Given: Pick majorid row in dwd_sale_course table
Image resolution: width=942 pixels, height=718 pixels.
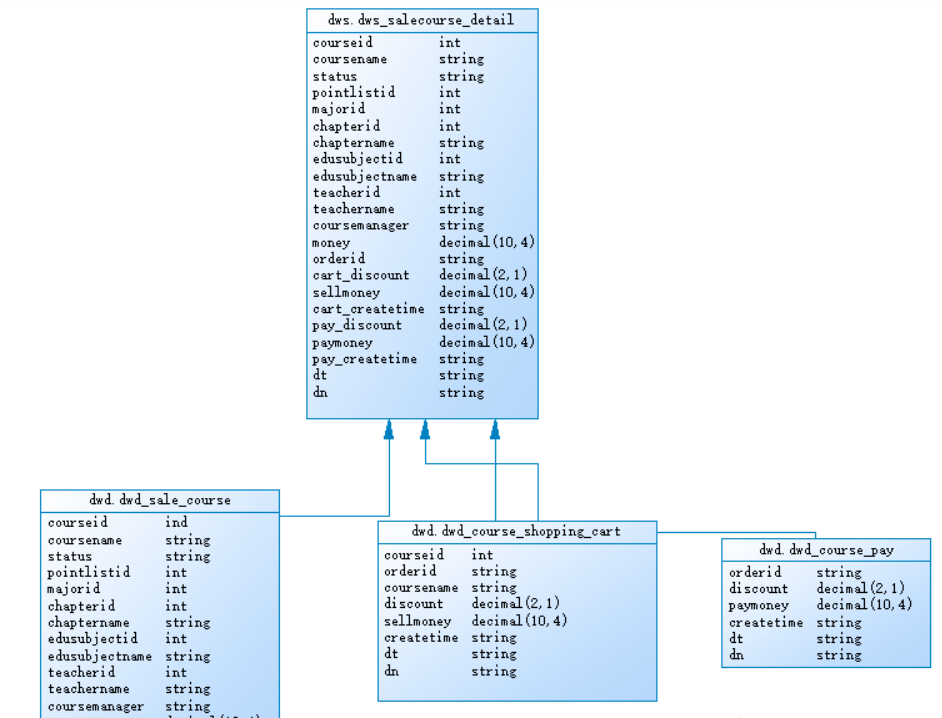Looking at the screenshot, I should [x=160, y=589].
